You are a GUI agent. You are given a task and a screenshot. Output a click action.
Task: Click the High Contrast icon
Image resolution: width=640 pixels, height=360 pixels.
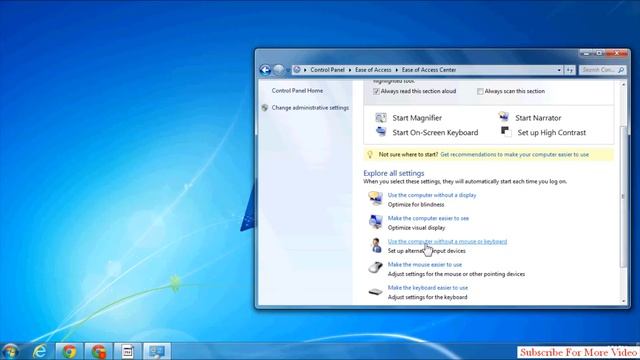505,131
